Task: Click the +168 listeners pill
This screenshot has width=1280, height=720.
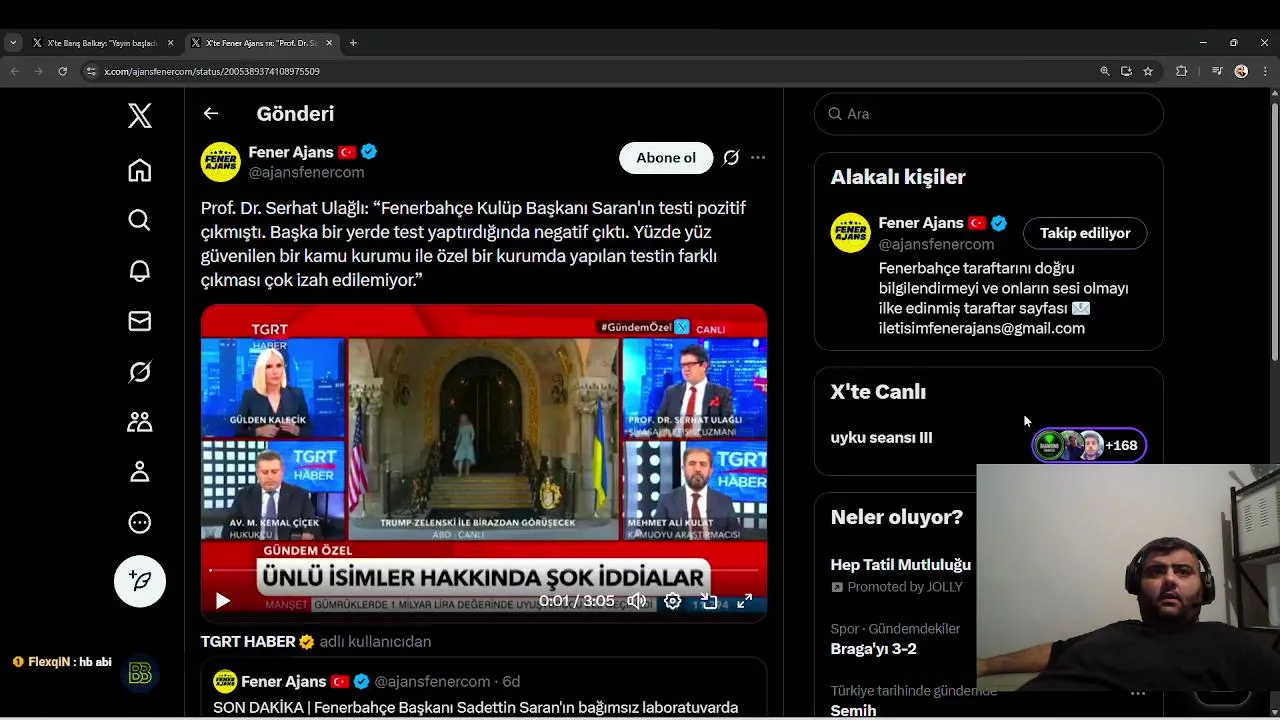Action: click(1089, 445)
